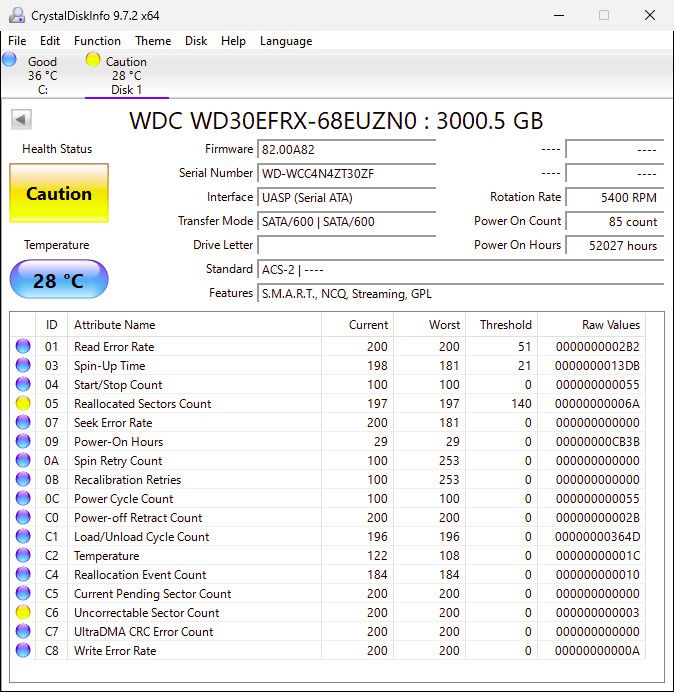Click the Worst column header
Screen dimensions: 674x692
(430, 325)
